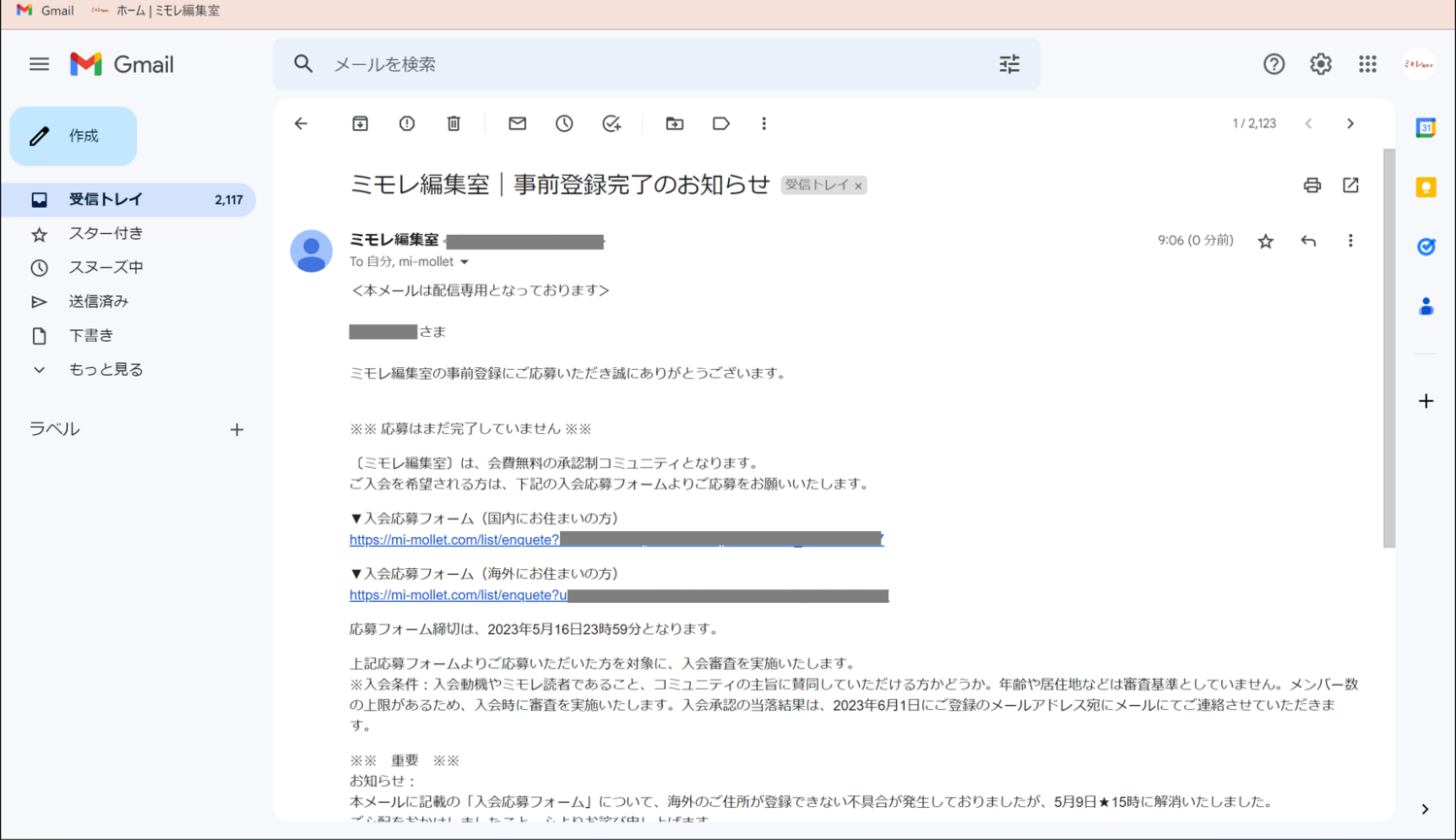1456x840 pixels.
Task: Click the 作成 compose button
Action: (x=74, y=136)
